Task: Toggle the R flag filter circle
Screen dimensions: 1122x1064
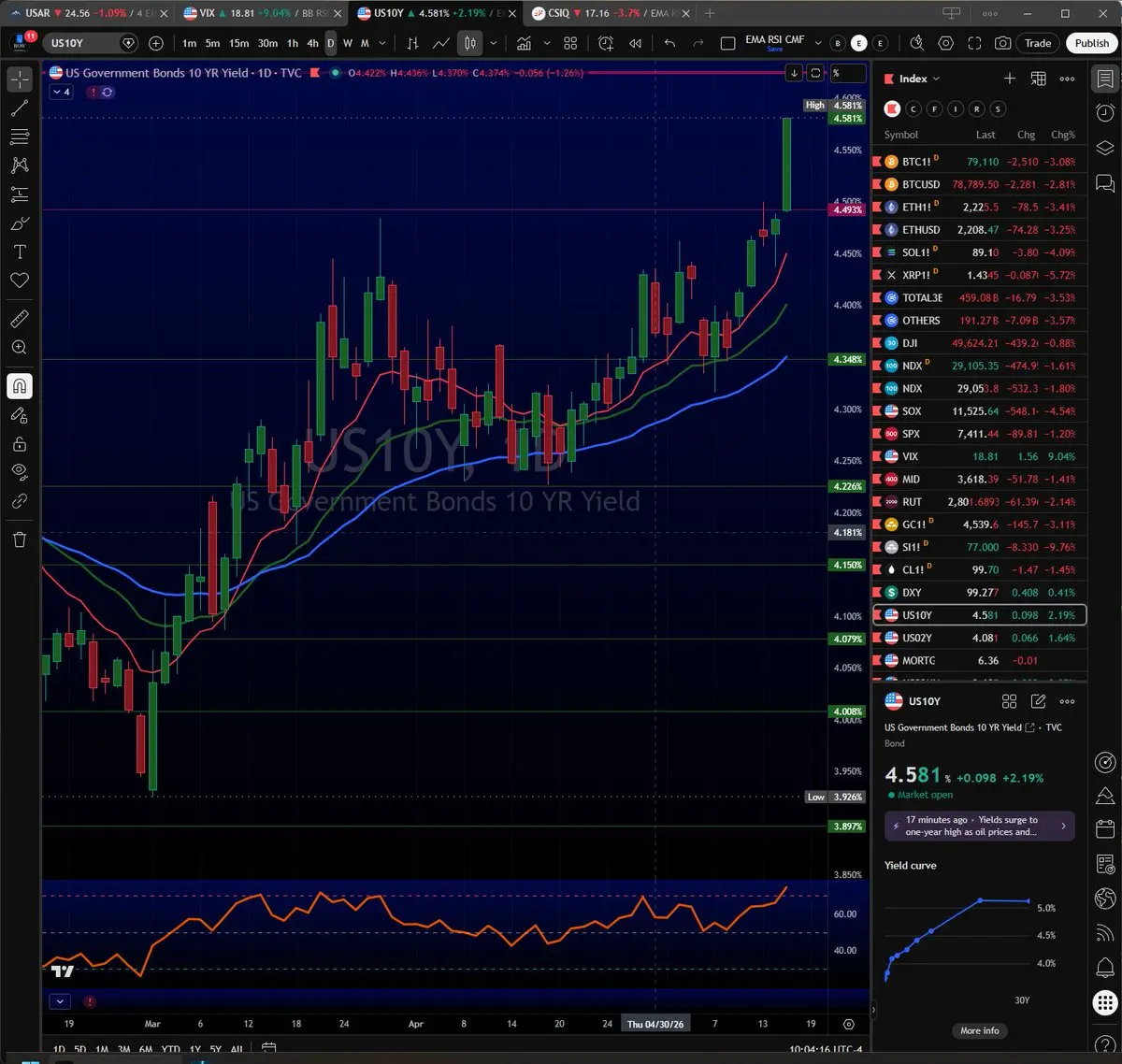Action: click(977, 108)
